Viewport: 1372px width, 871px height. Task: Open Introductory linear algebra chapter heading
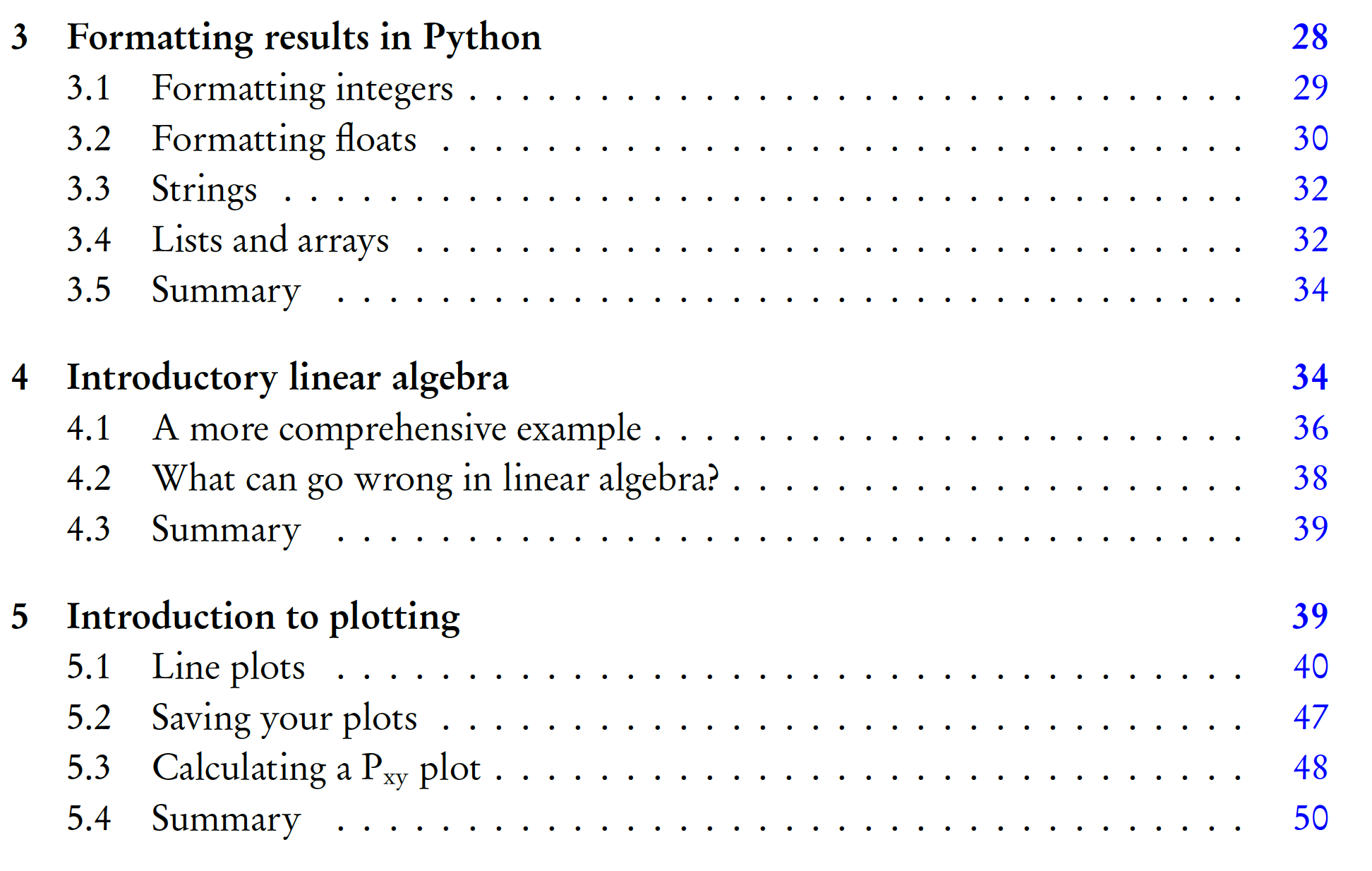click(x=287, y=377)
